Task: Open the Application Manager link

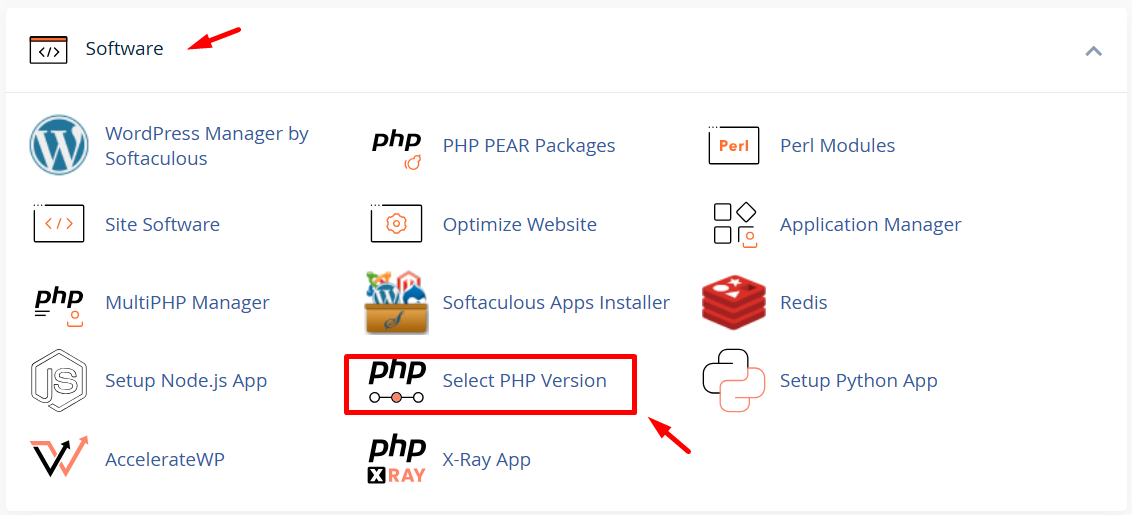Action: pyautogui.click(x=870, y=225)
